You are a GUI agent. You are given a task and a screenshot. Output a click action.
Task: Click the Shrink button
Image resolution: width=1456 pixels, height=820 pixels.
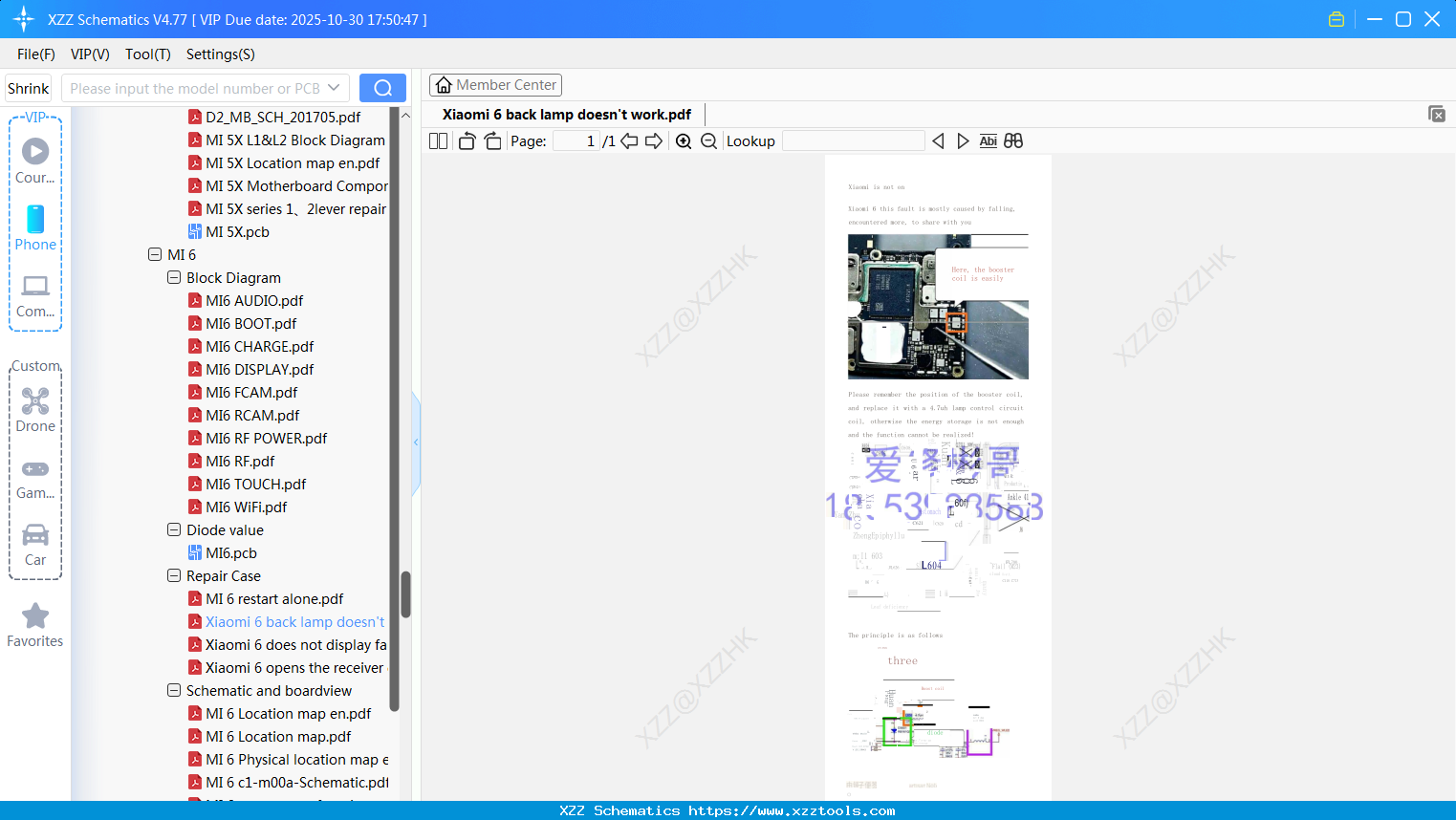(29, 88)
